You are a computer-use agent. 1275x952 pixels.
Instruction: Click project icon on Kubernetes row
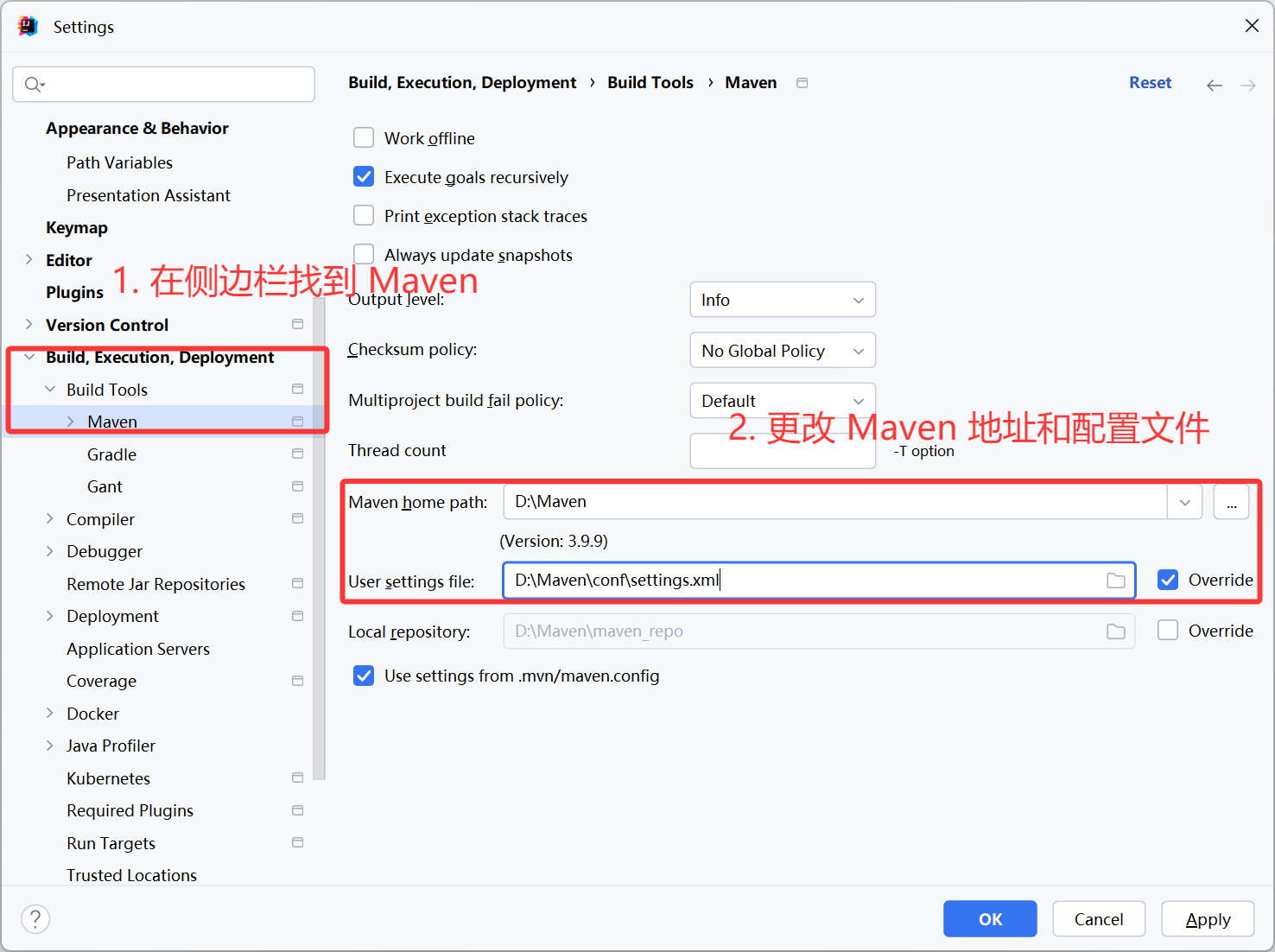click(297, 777)
